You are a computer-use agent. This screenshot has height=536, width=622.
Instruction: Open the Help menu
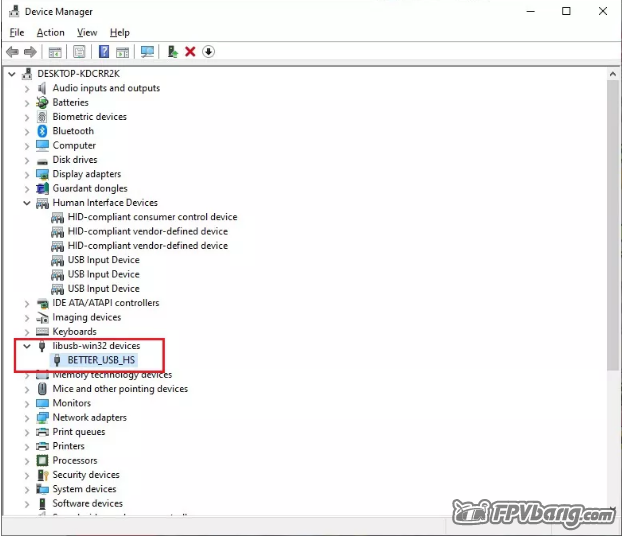click(119, 33)
